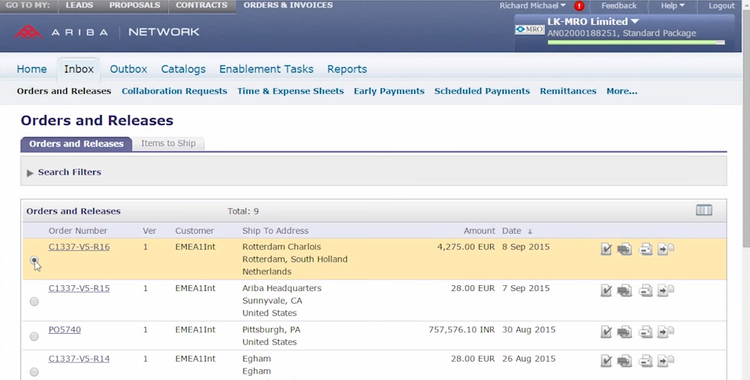Switch to the Inbox tab

[x=79, y=69]
